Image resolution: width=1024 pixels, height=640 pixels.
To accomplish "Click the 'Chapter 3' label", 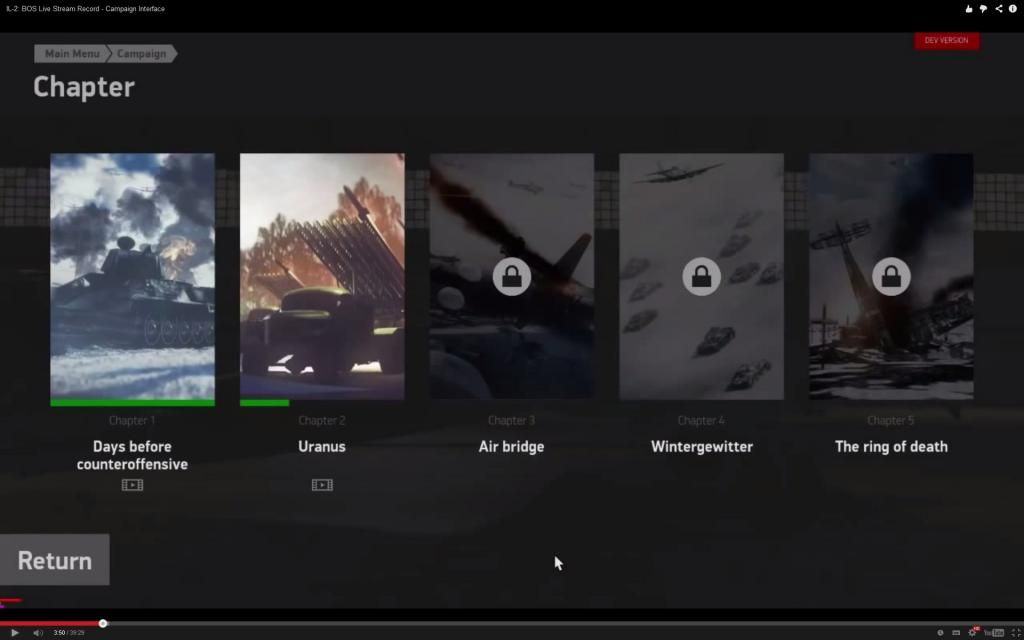I will [x=511, y=421].
